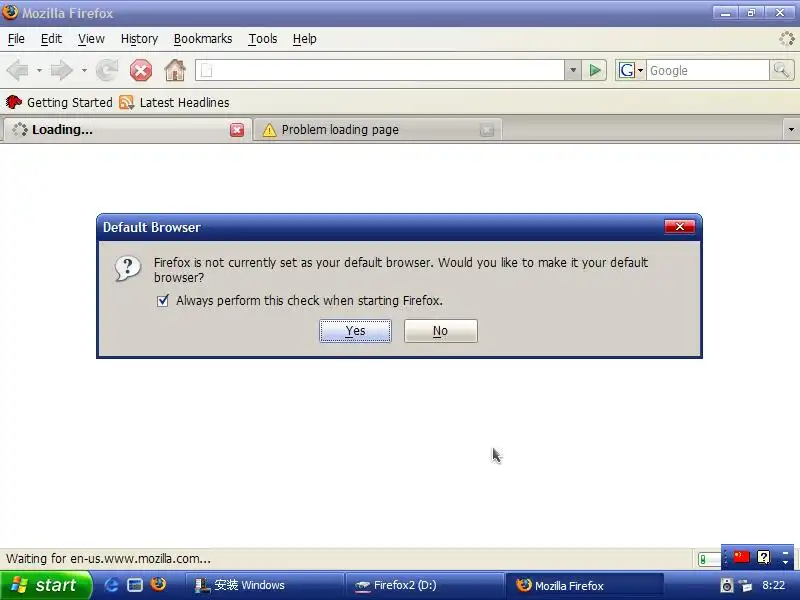
Task: Close the Default Browser dialog
Action: tap(680, 227)
